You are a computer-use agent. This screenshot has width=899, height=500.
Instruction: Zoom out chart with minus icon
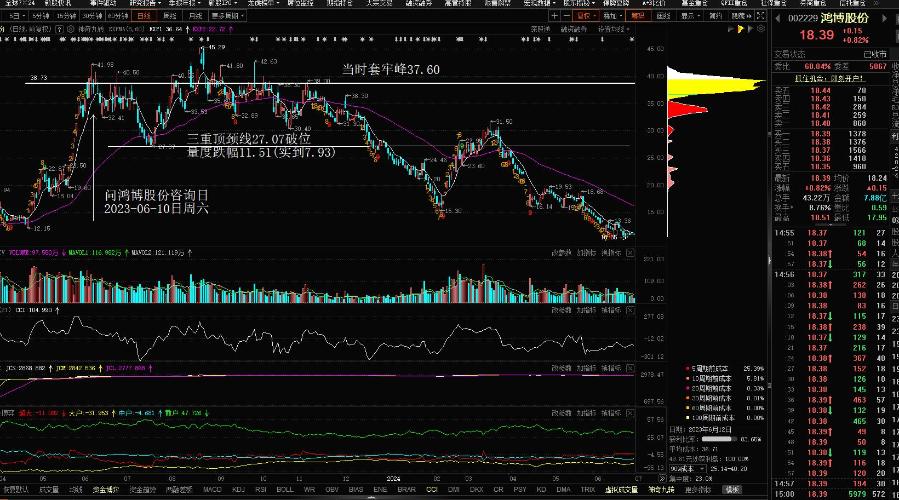point(566,16)
